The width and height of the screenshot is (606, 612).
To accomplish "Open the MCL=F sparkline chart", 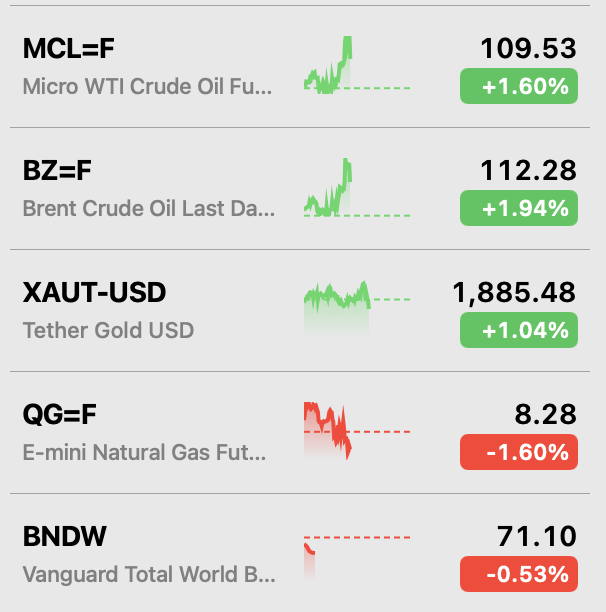I will pyautogui.click(x=357, y=65).
